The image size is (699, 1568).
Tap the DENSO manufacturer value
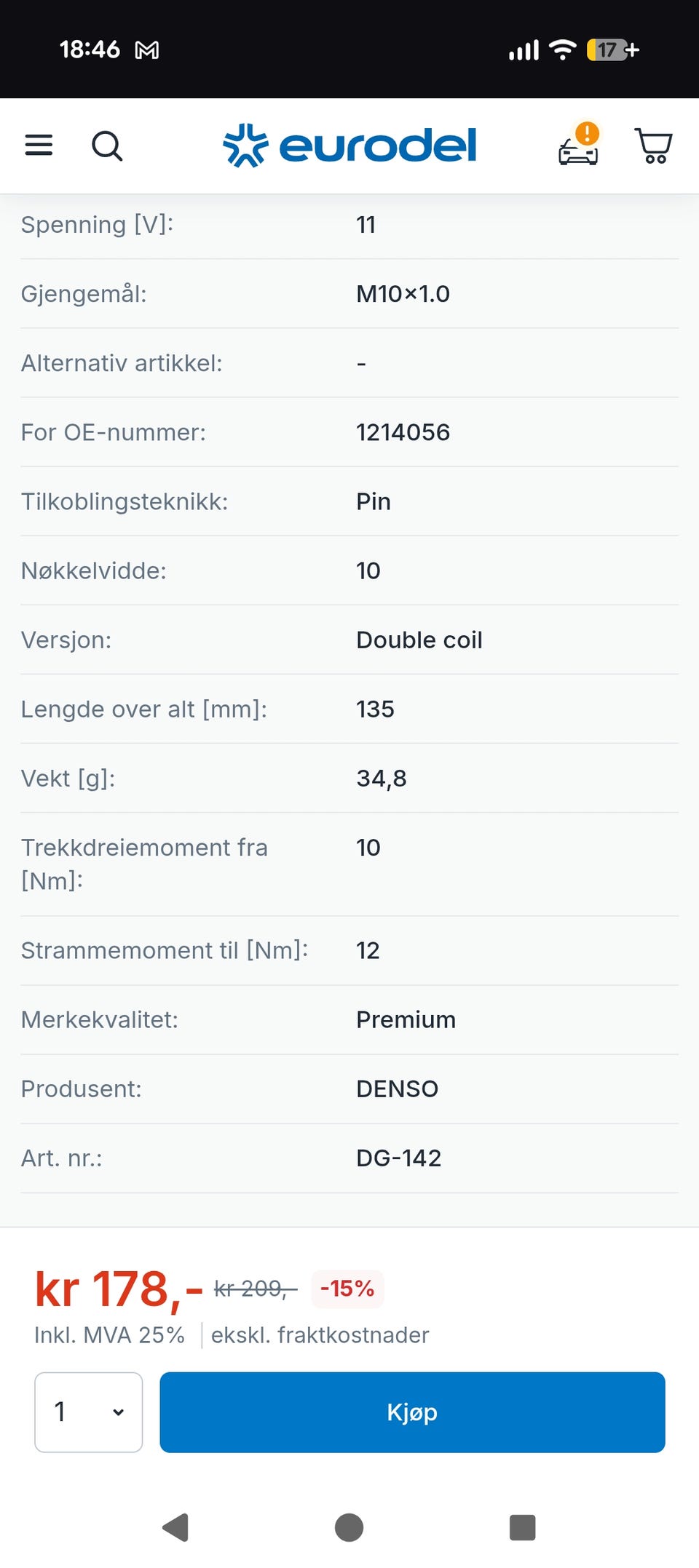click(397, 1089)
